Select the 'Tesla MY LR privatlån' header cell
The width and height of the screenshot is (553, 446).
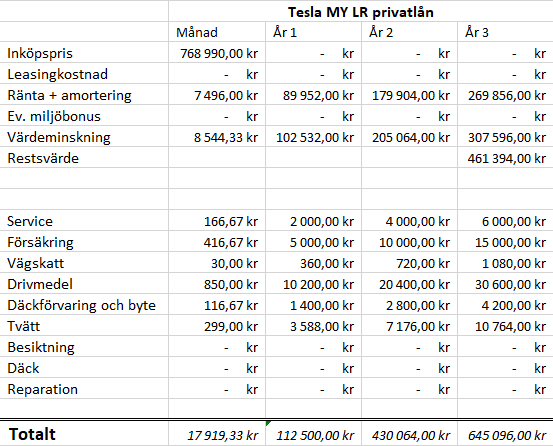(360, 11)
